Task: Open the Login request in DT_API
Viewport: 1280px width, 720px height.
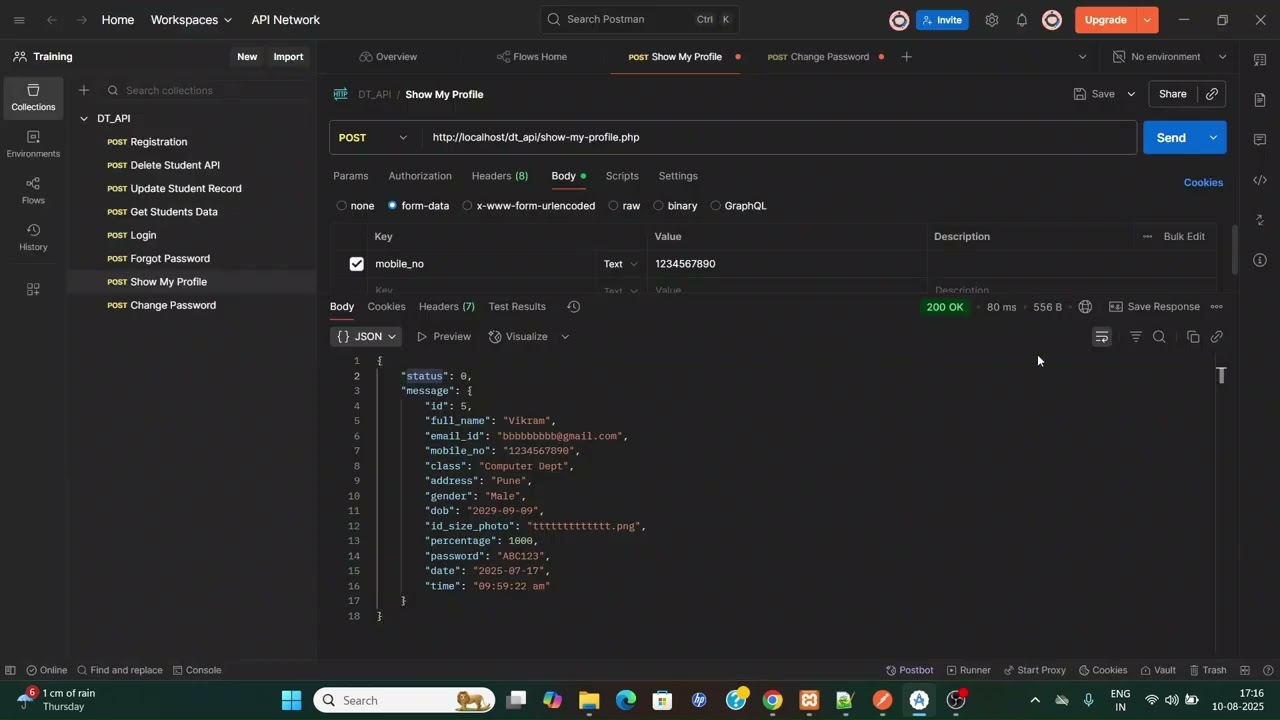Action: click(143, 235)
